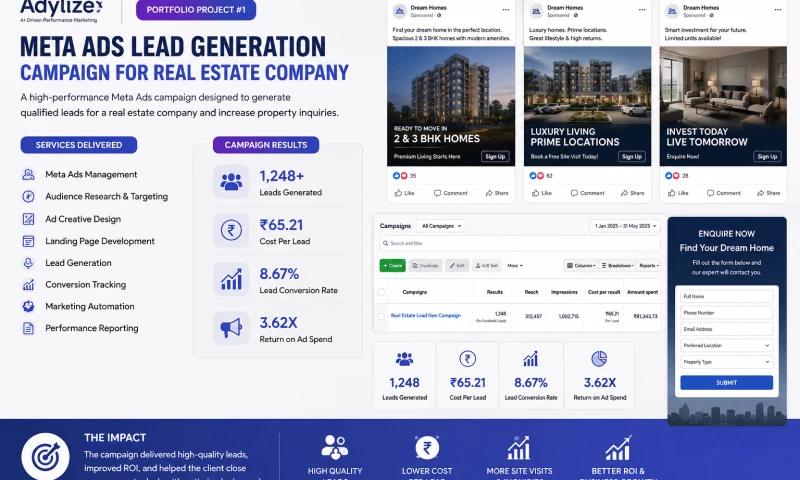Comment on the Luxury Living ad post
Viewport: 800px width, 480px height.
coord(587,193)
